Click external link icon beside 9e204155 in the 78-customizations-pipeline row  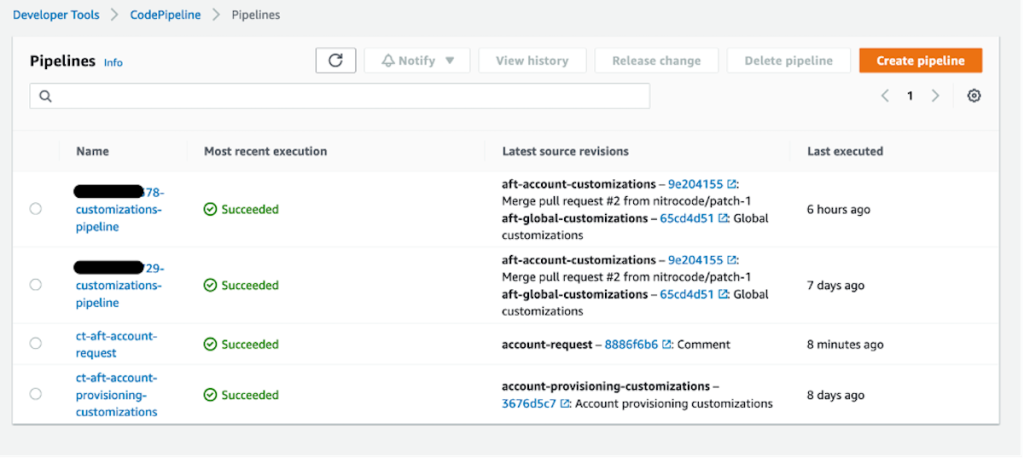[x=732, y=184]
